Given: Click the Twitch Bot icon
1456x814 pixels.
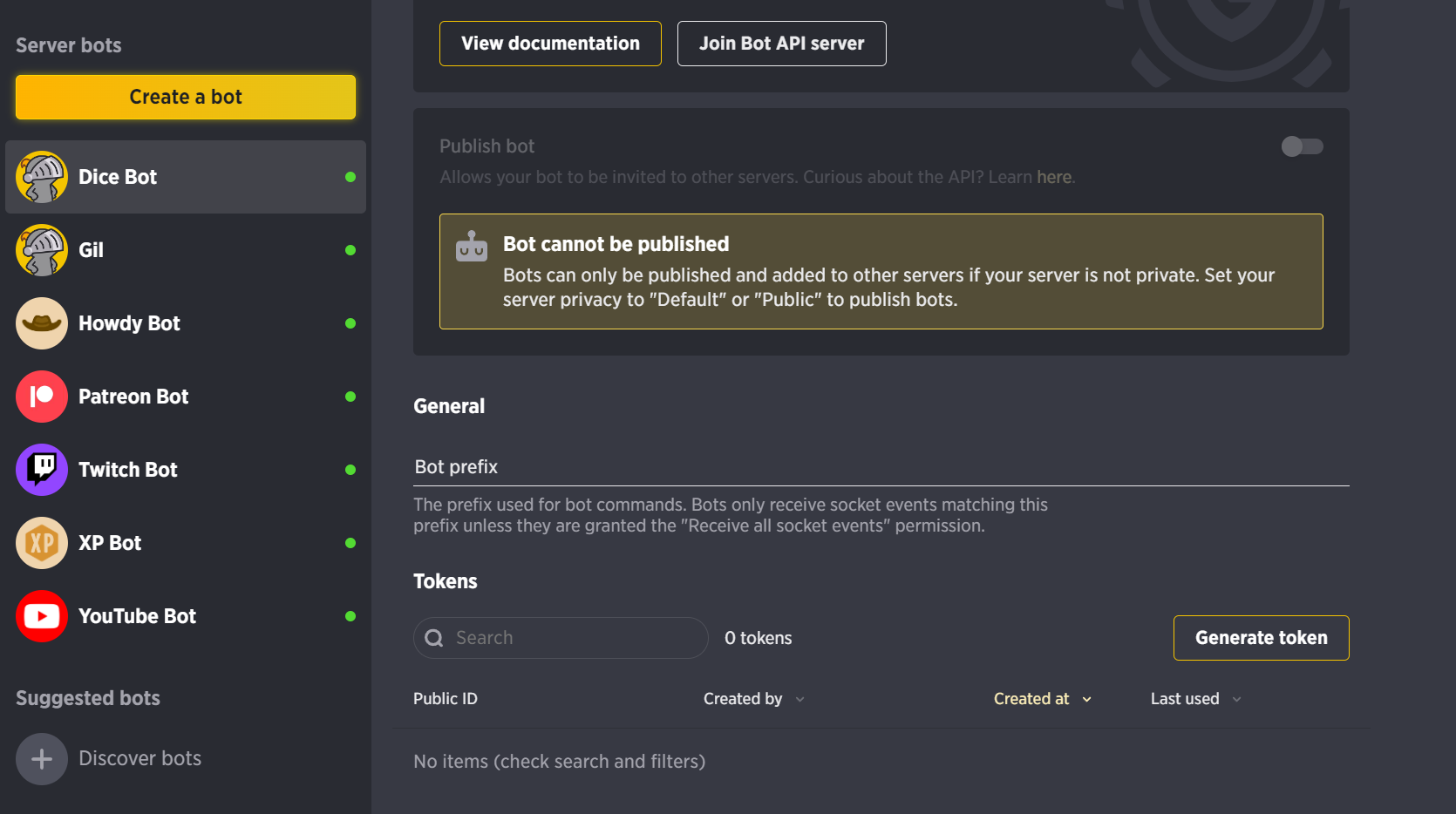Looking at the screenshot, I should coord(41,470).
